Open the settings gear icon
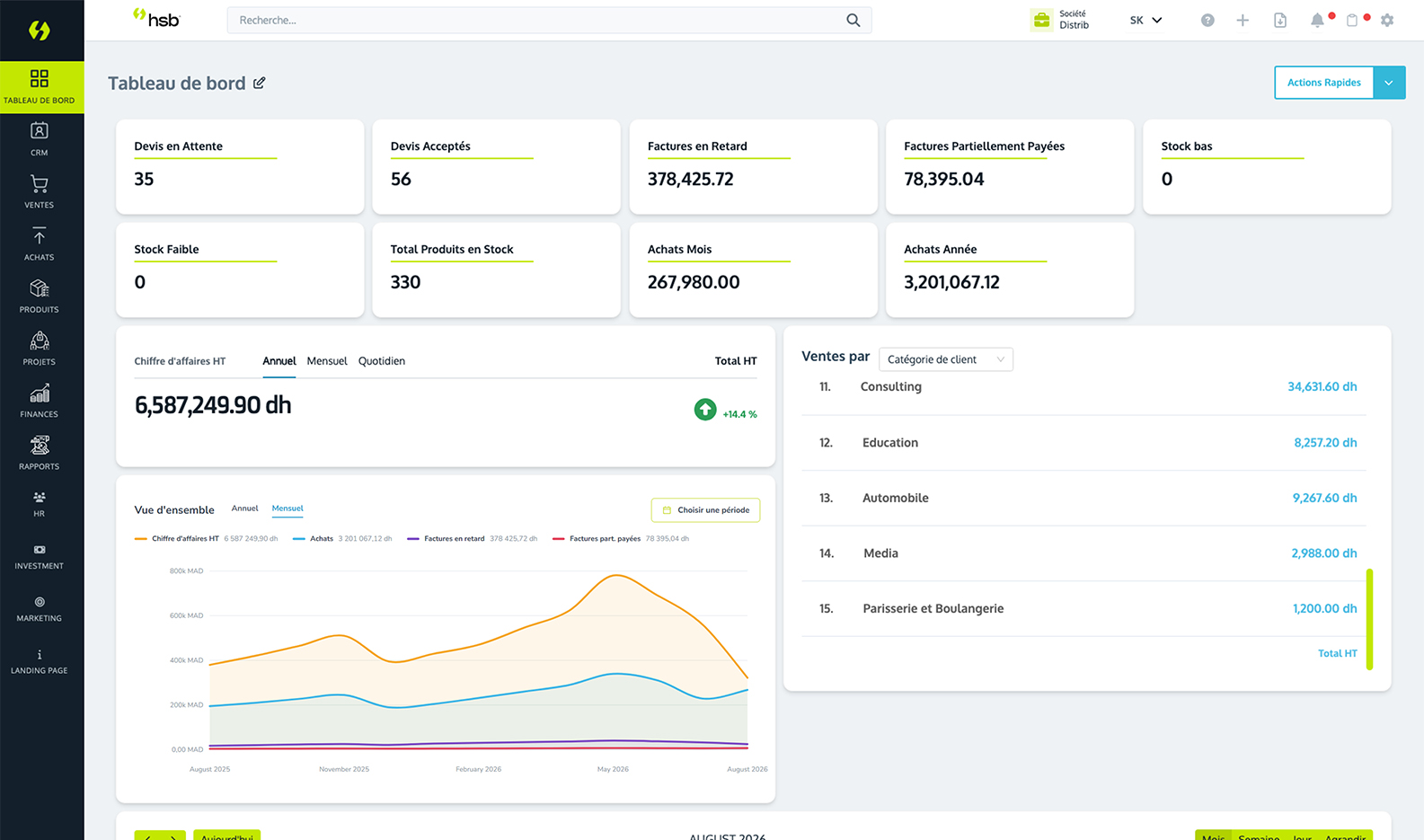 [x=1387, y=20]
